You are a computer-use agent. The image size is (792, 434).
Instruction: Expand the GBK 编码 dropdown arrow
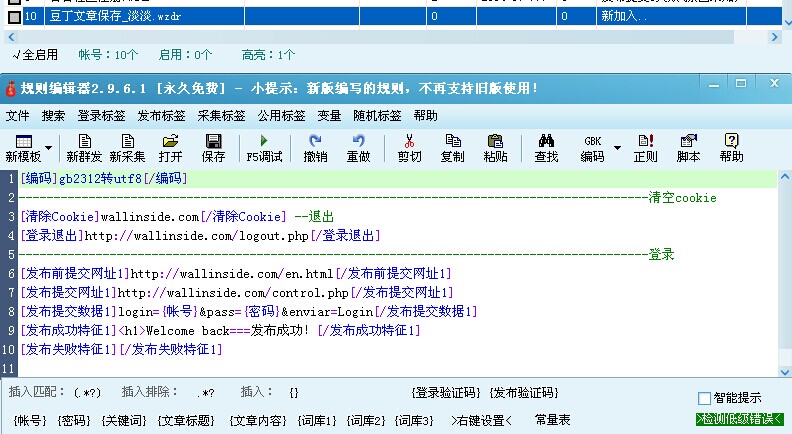(x=617, y=148)
